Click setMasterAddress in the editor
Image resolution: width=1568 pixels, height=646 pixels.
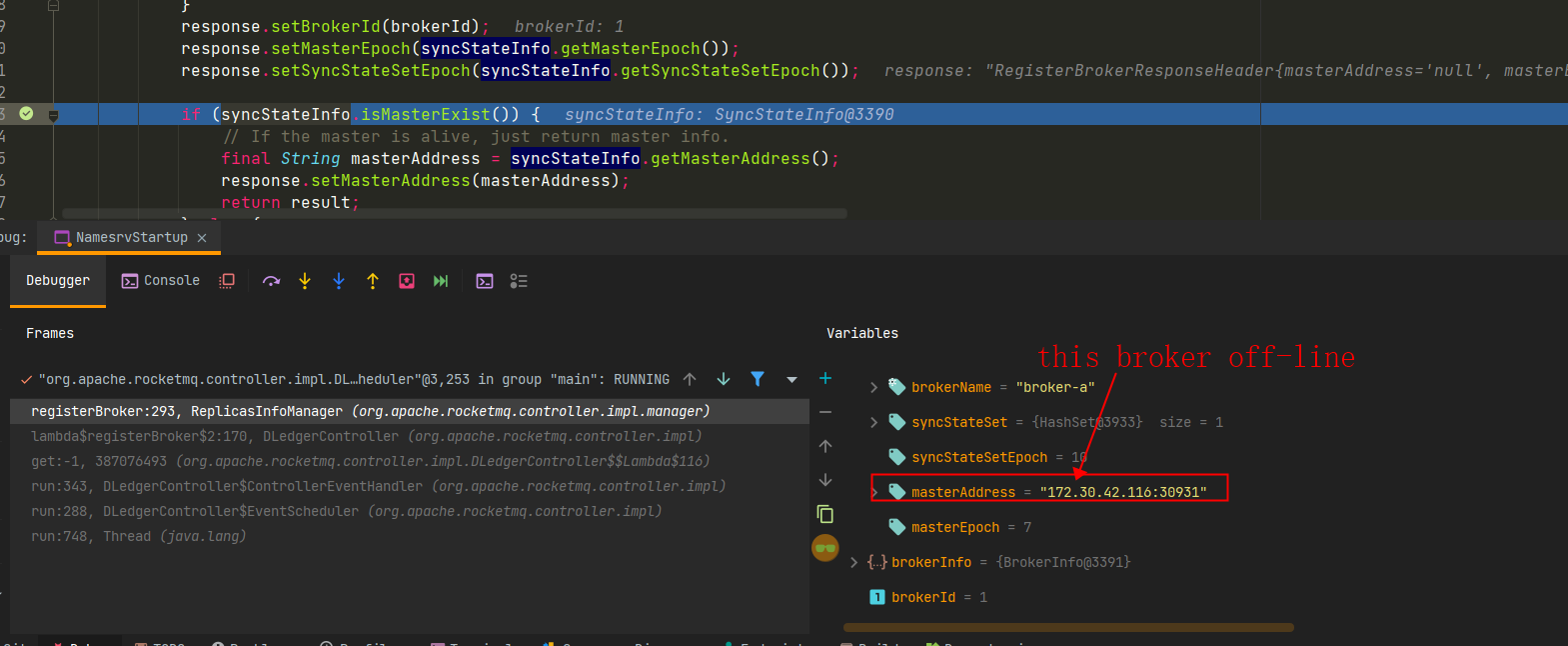point(390,181)
